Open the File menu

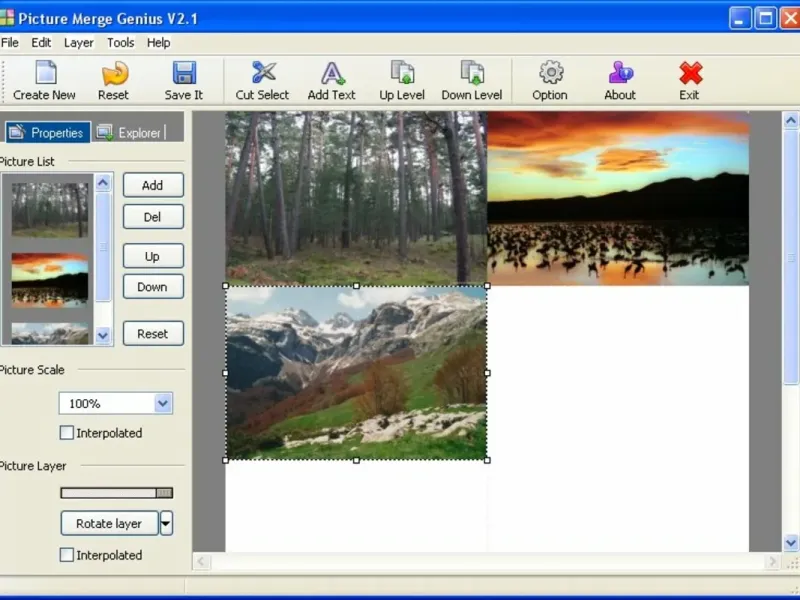click(x=10, y=43)
